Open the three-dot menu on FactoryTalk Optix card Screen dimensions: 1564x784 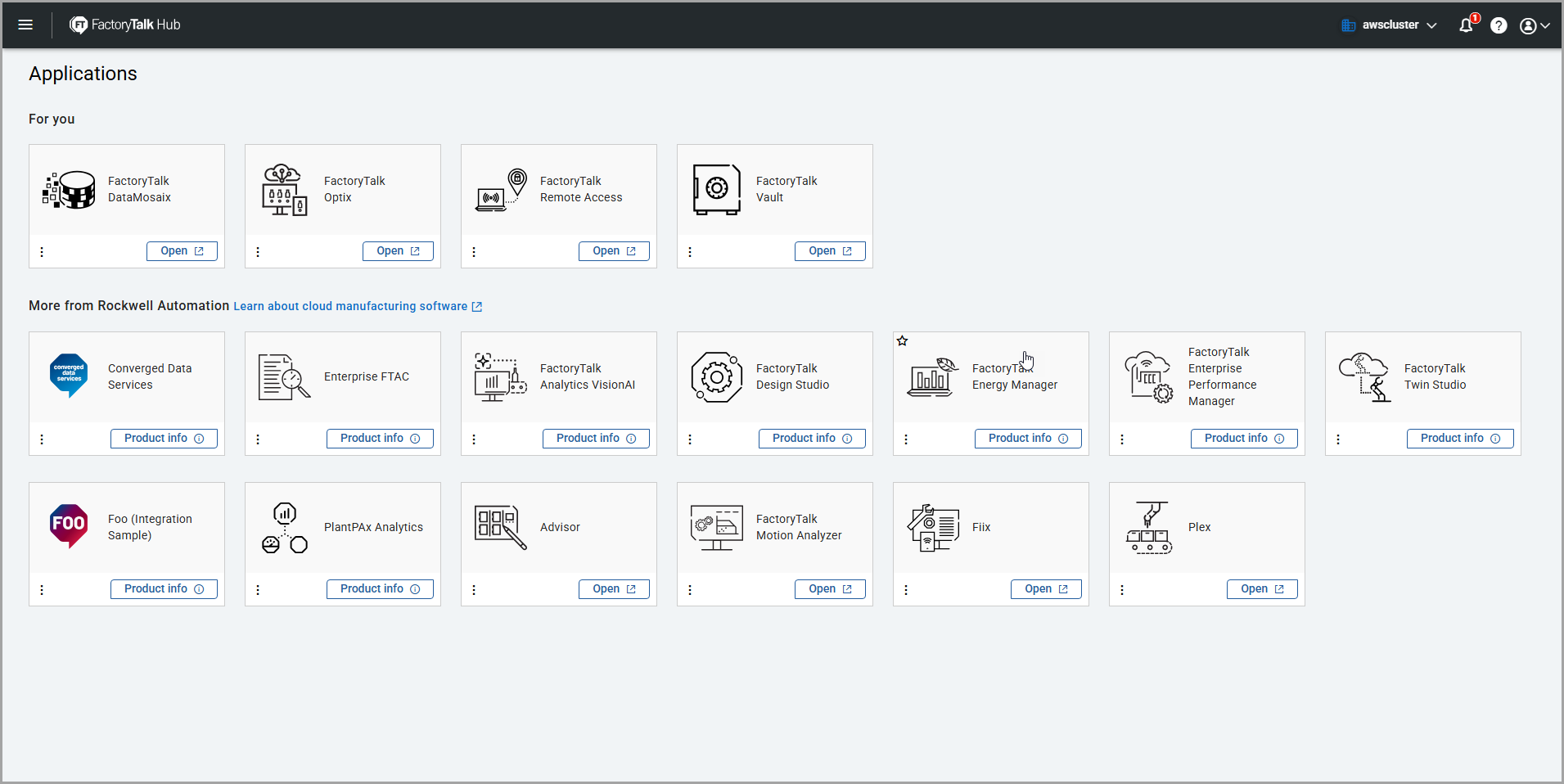[x=258, y=252]
